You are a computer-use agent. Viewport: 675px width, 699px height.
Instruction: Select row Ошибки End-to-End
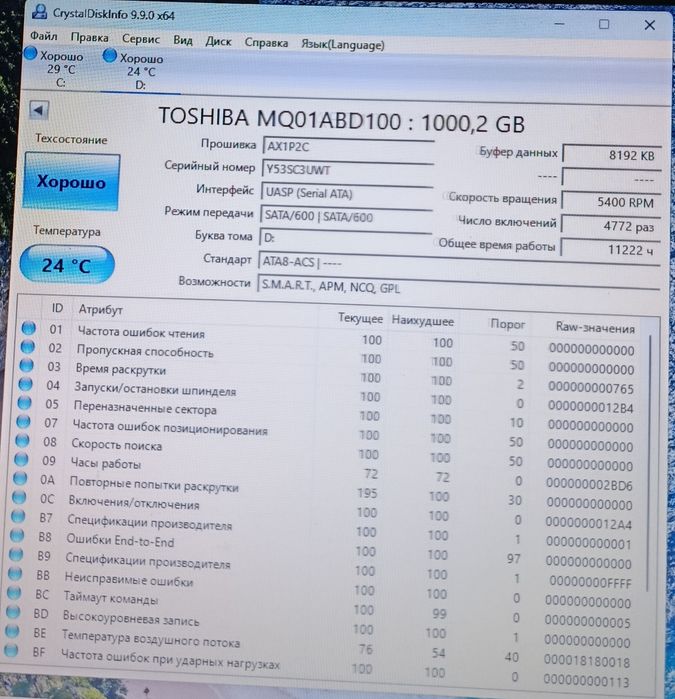pyautogui.click(x=321, y=548)
